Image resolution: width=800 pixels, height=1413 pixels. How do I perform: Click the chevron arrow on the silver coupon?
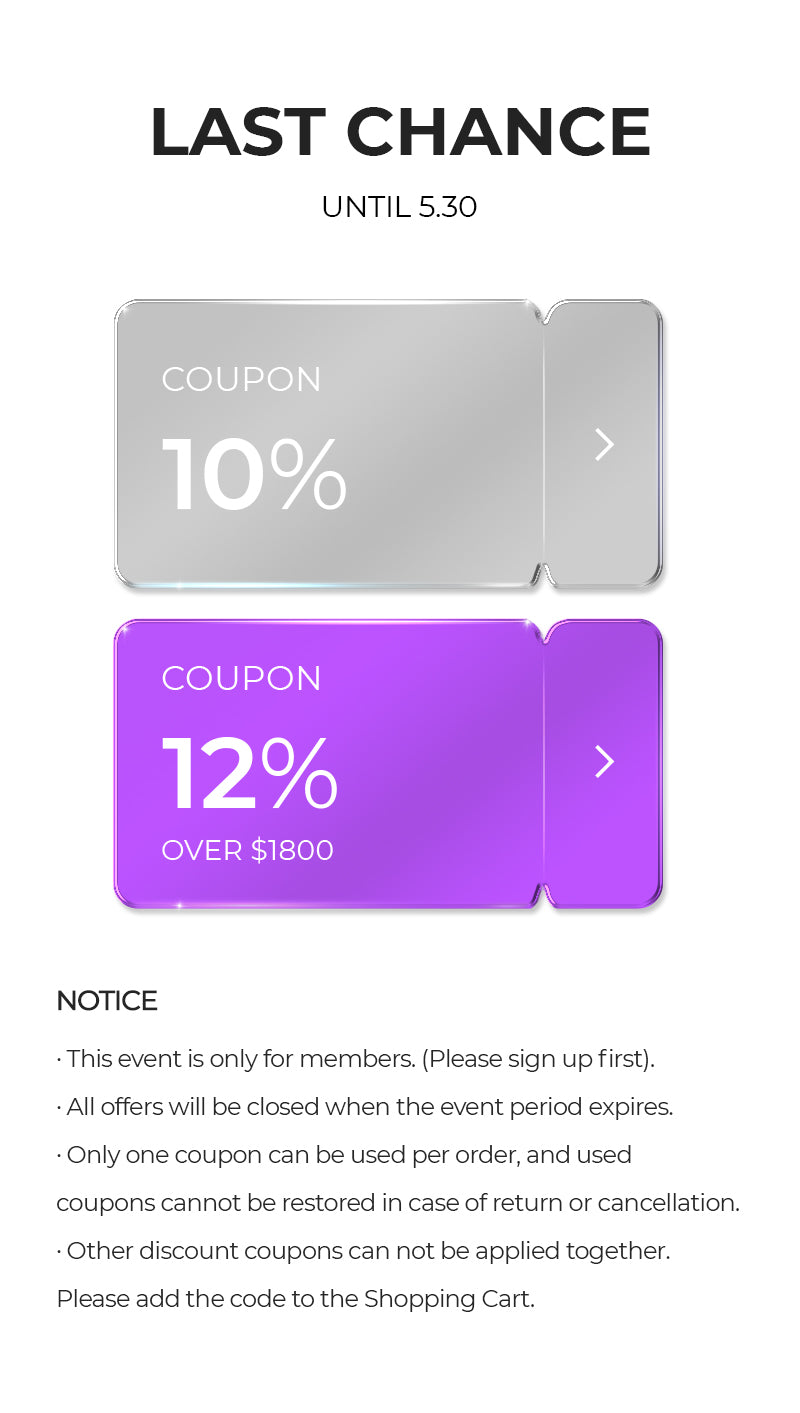pos(604,445)
